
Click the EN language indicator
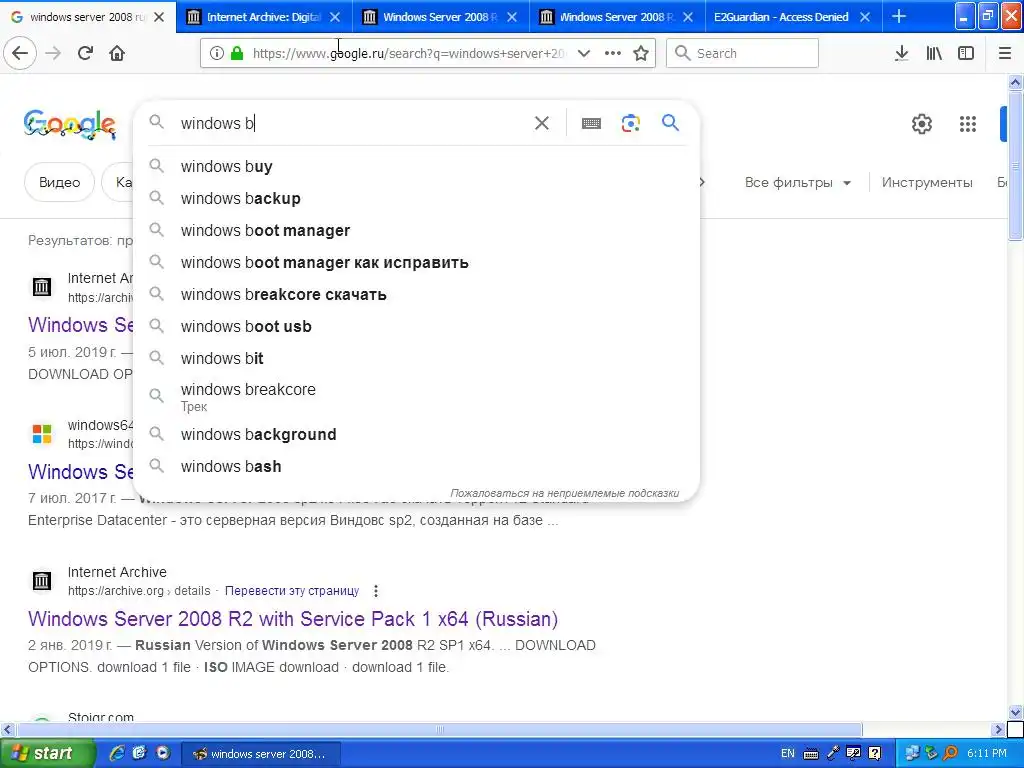point(788,753)
